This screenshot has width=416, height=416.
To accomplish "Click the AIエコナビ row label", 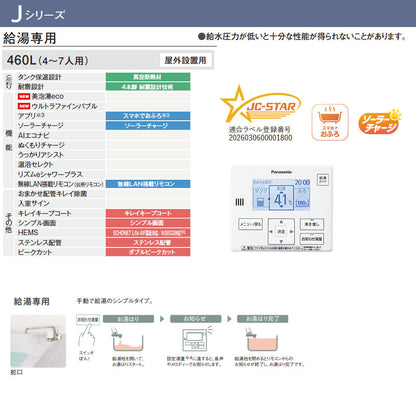I will (33, 135).
